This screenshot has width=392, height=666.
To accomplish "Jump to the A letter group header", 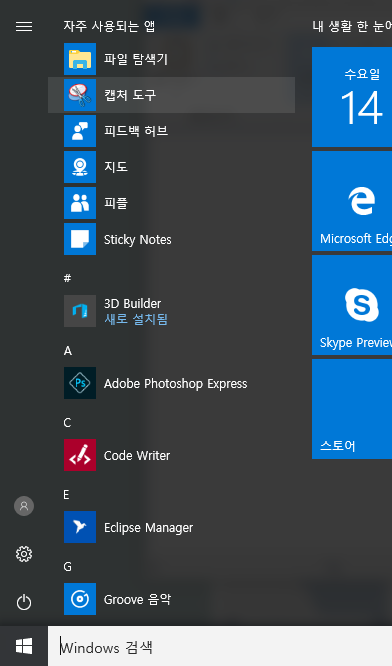I will point(68,351).
